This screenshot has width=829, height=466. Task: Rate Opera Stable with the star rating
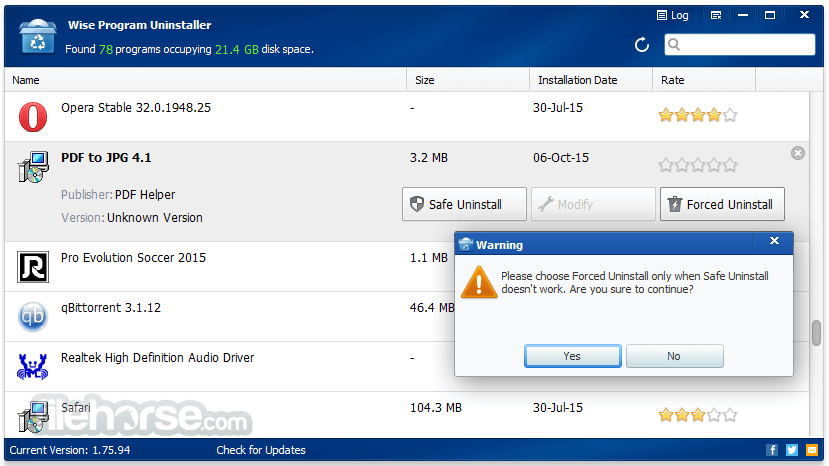click(697, 115)
